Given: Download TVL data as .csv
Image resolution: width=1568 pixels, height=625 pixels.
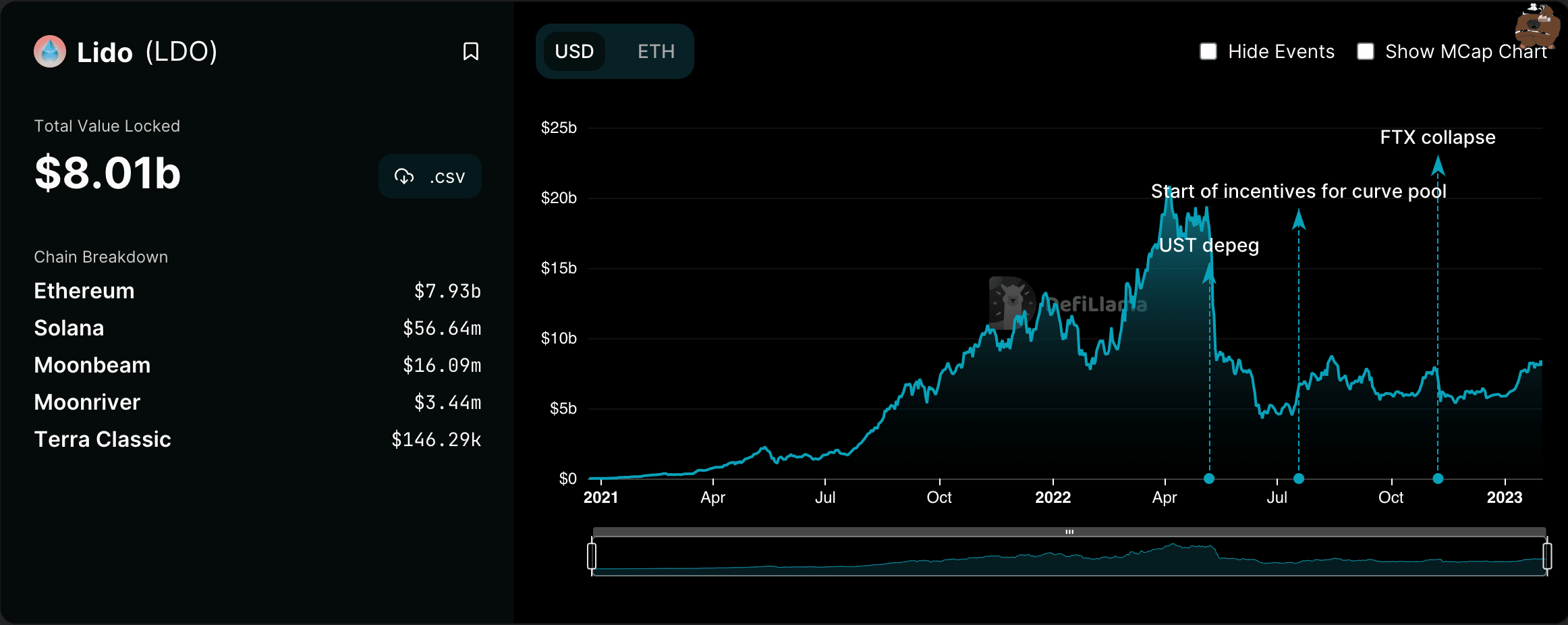Looking at the screenshot, I should tap(430, 176).
